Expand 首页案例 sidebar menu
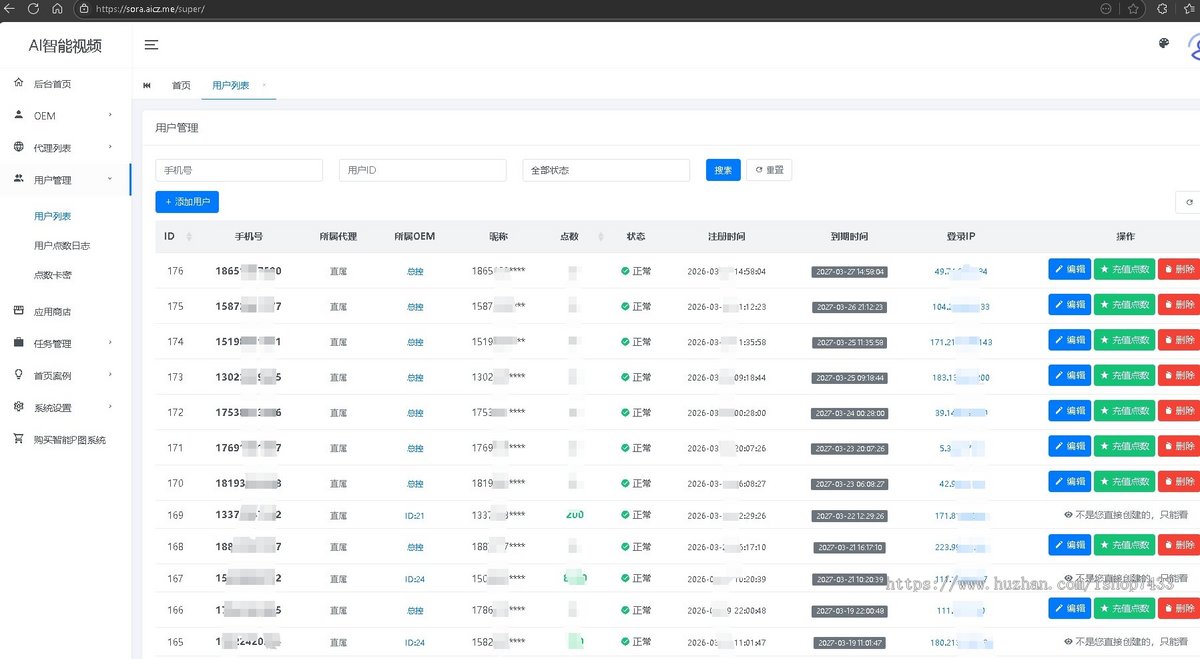 (65, 376)
